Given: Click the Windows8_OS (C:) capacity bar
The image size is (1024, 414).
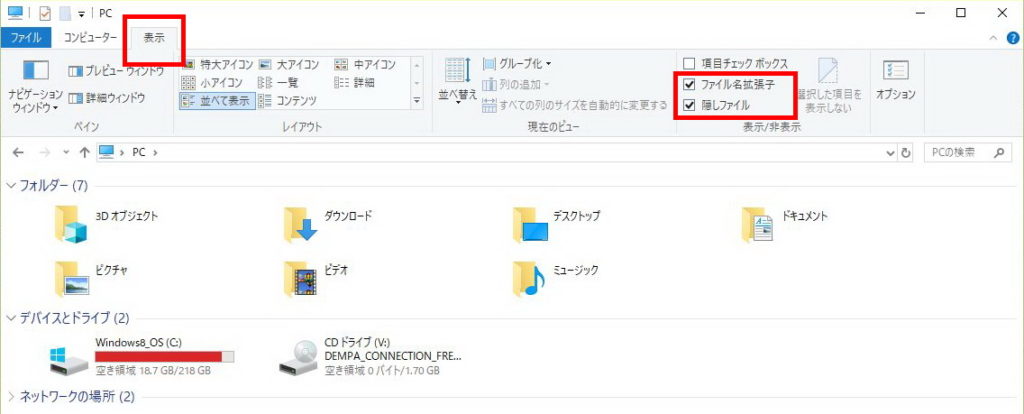Looking at the screenshot, I should point(164,356).
